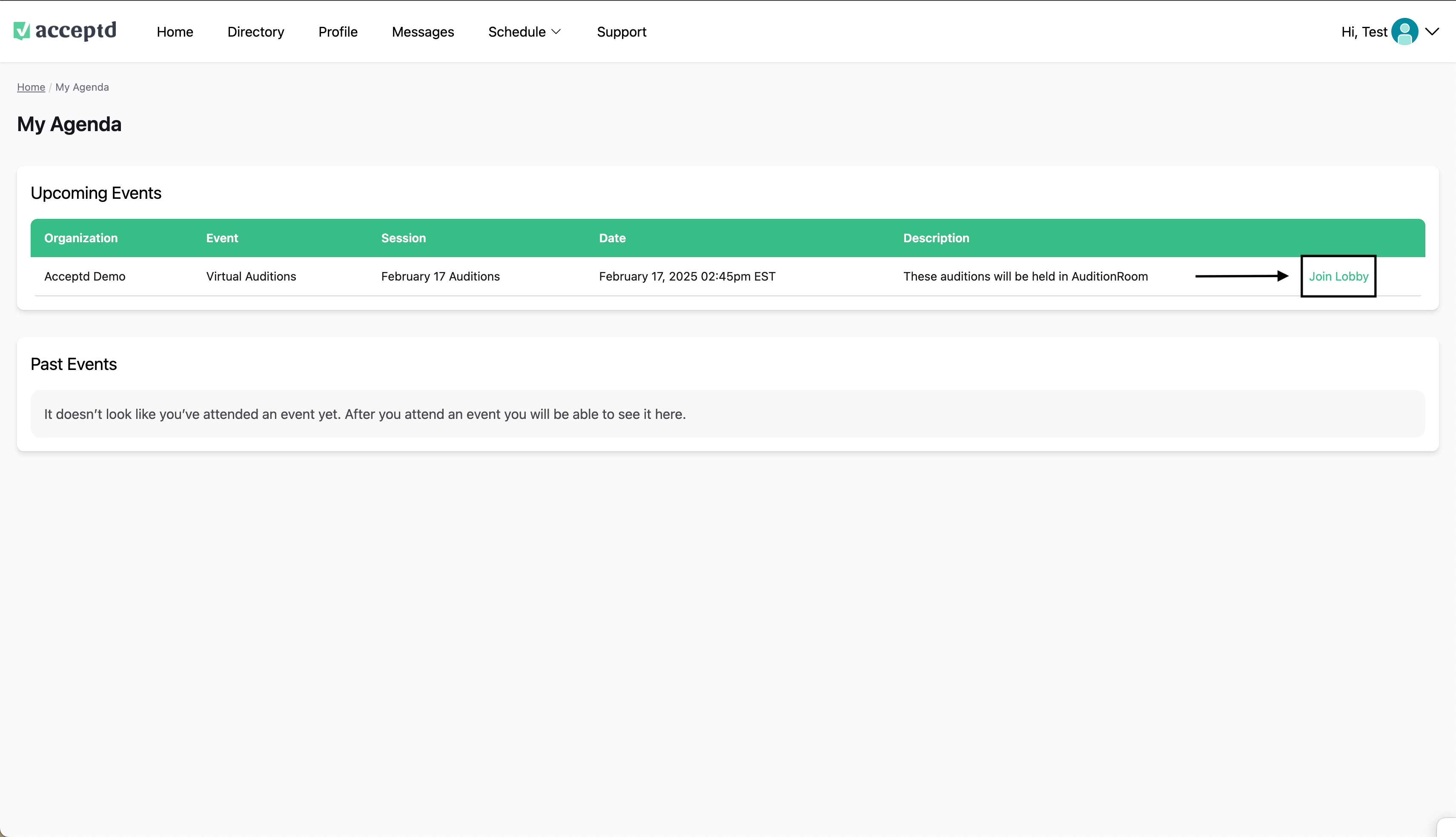Click the February 17 Auditions session cell
Viewport: 1456px width, 837px height.
point(440,276)
